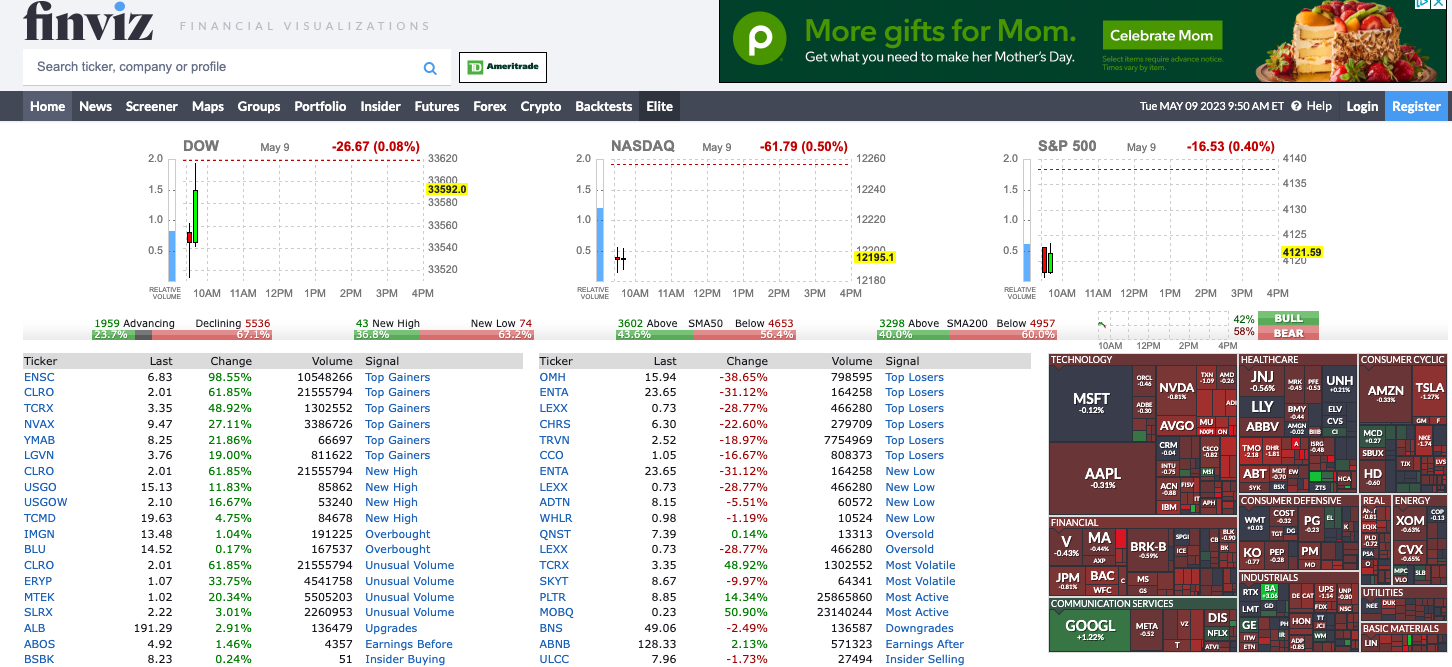Image resolution: width=1452 pixels, height=667 pixels.
Task: Click the TECHNOLOGY sector heatmap label
Action: click(x=1081, y=359)
